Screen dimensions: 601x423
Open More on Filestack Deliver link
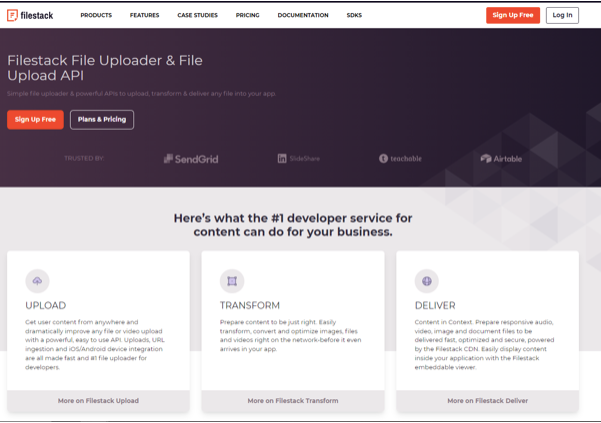(x=488, y=401)
